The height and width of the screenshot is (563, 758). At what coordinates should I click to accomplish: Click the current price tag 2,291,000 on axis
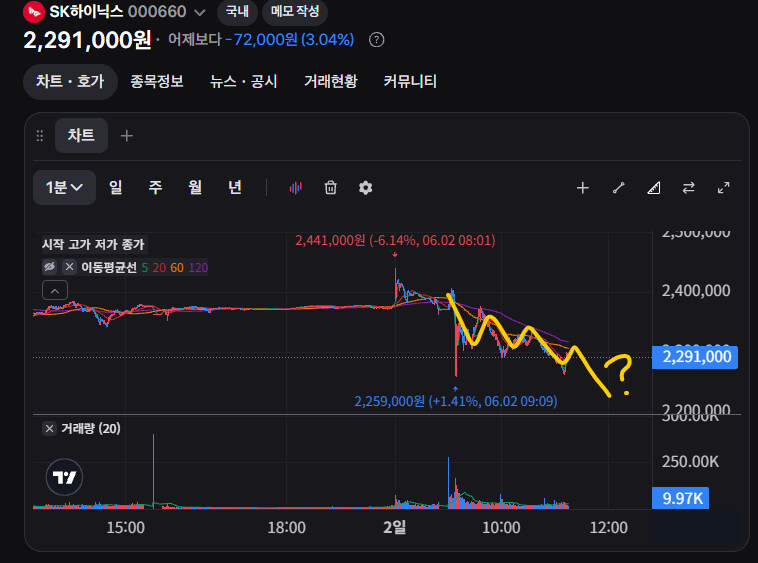(695, 357)
